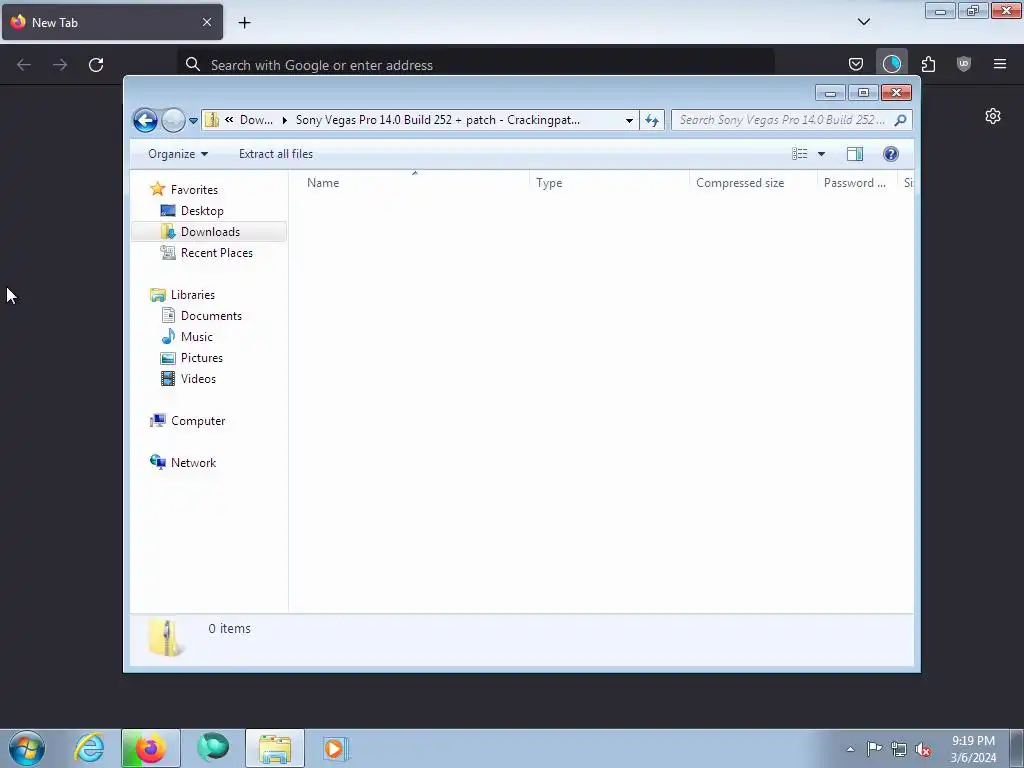Open the Videos library
The width and height of the screenshot is (1024, 768).
[188, 379]
